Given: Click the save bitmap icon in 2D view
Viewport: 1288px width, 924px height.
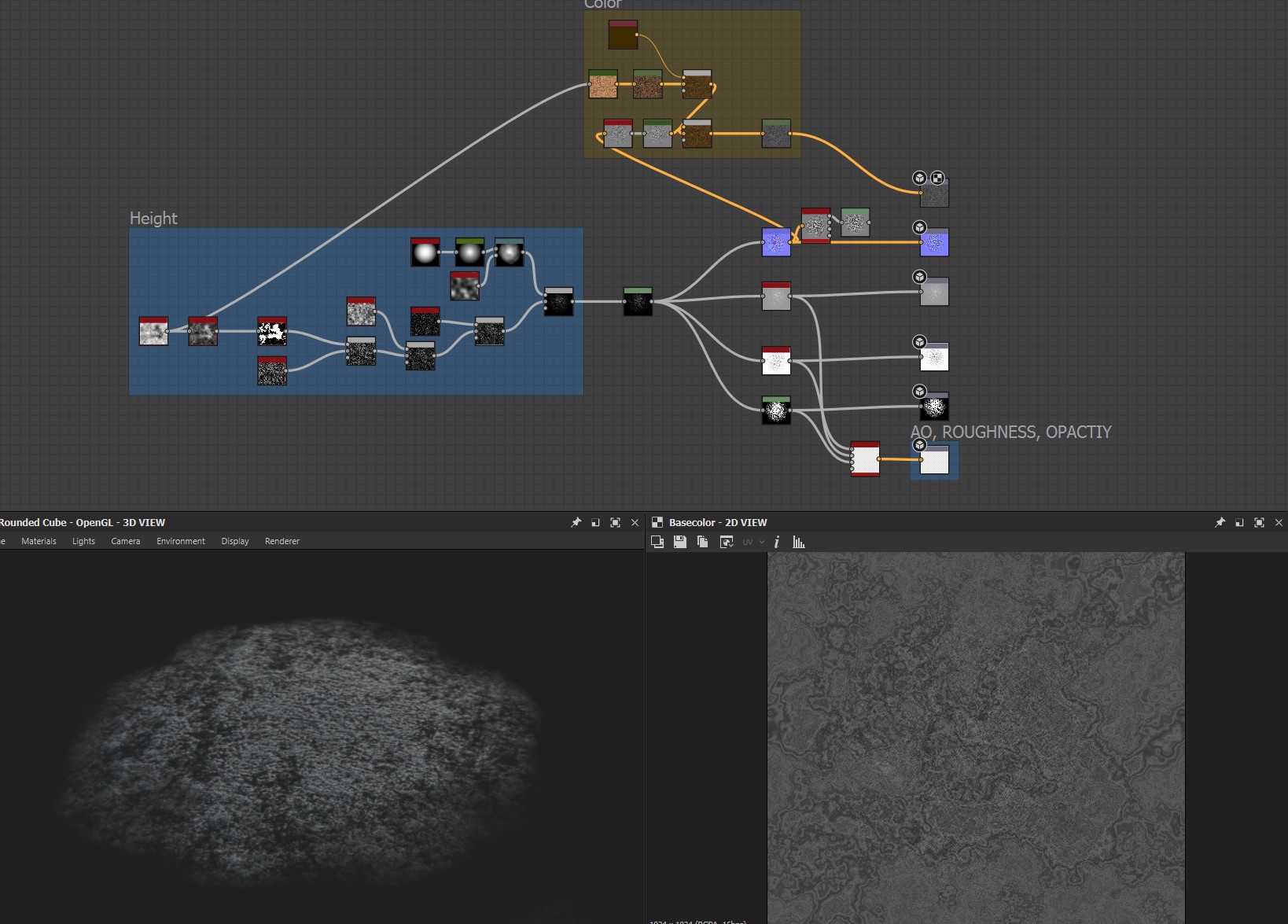Looking at the screenshot, I should pyautogui.click(x=680, y=542).
